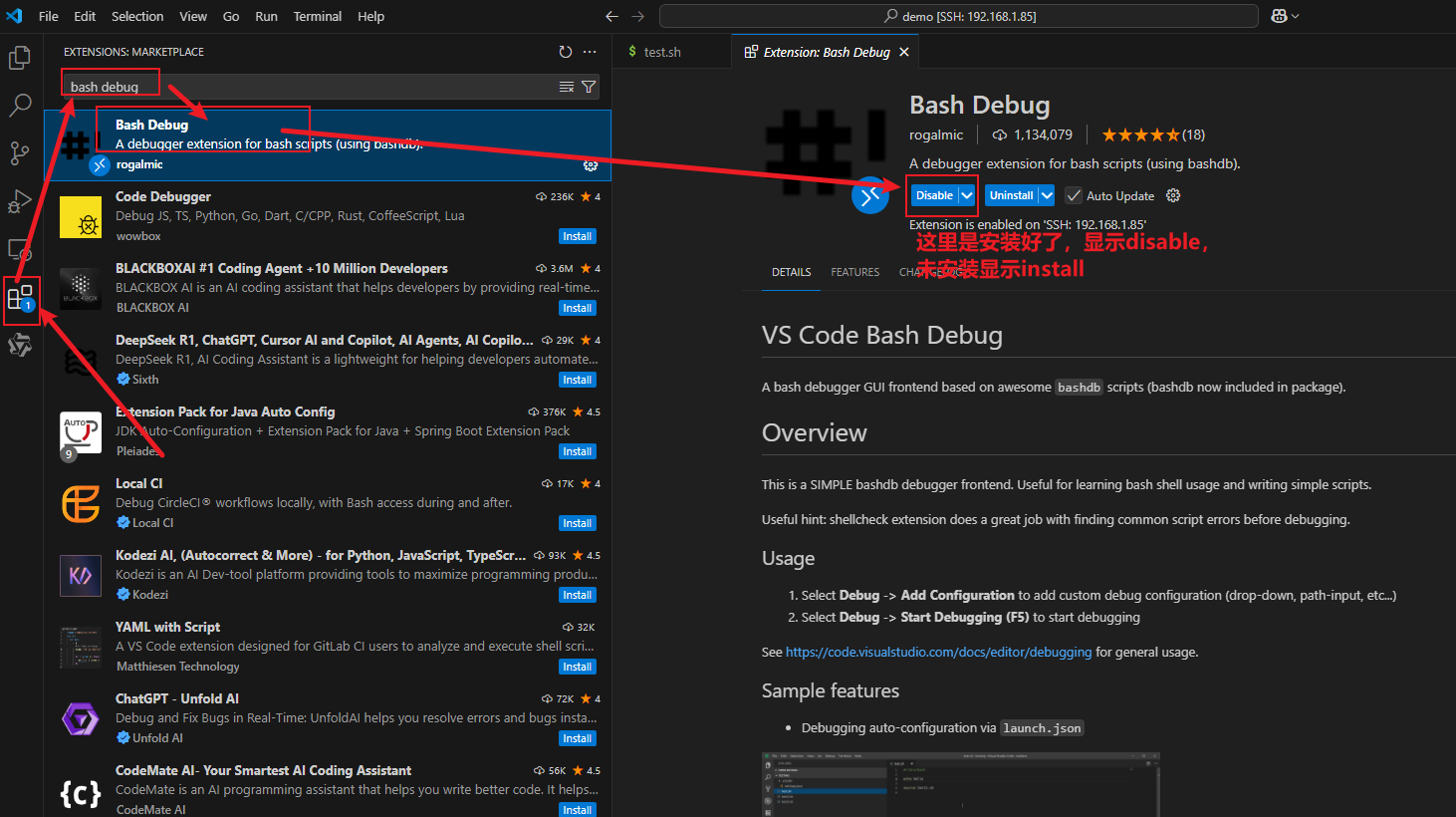Go forward with the navigation arrow
The height and width of the screenshot is (817, 1456).
tap(637, 16)
